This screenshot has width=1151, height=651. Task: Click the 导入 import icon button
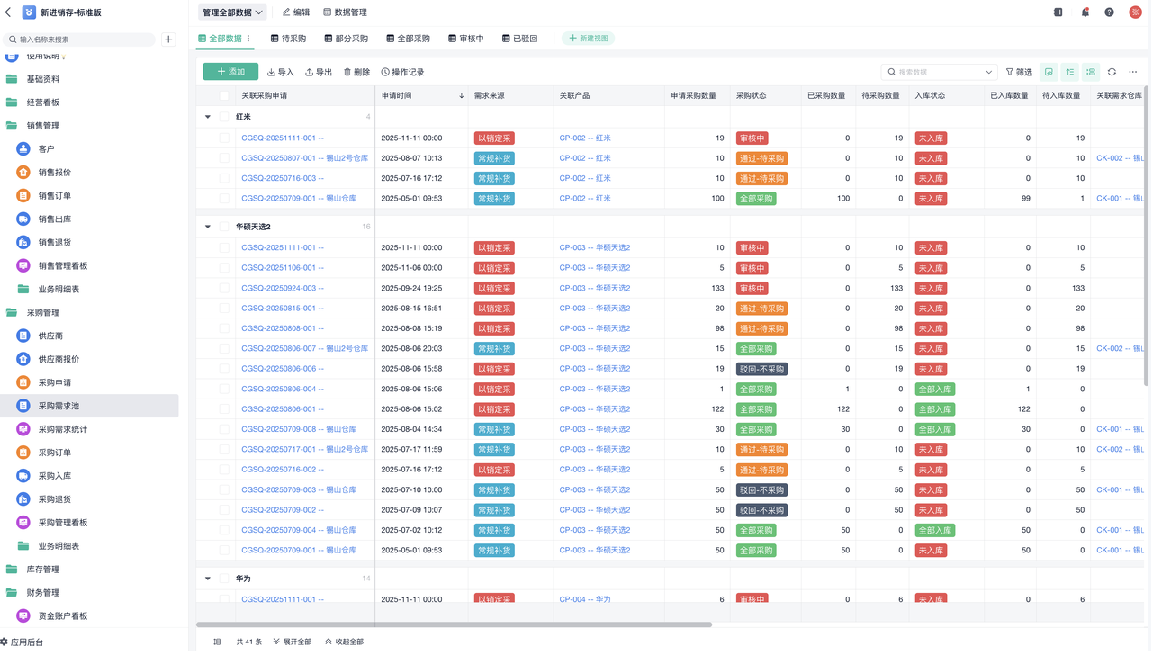pos(281,72)
